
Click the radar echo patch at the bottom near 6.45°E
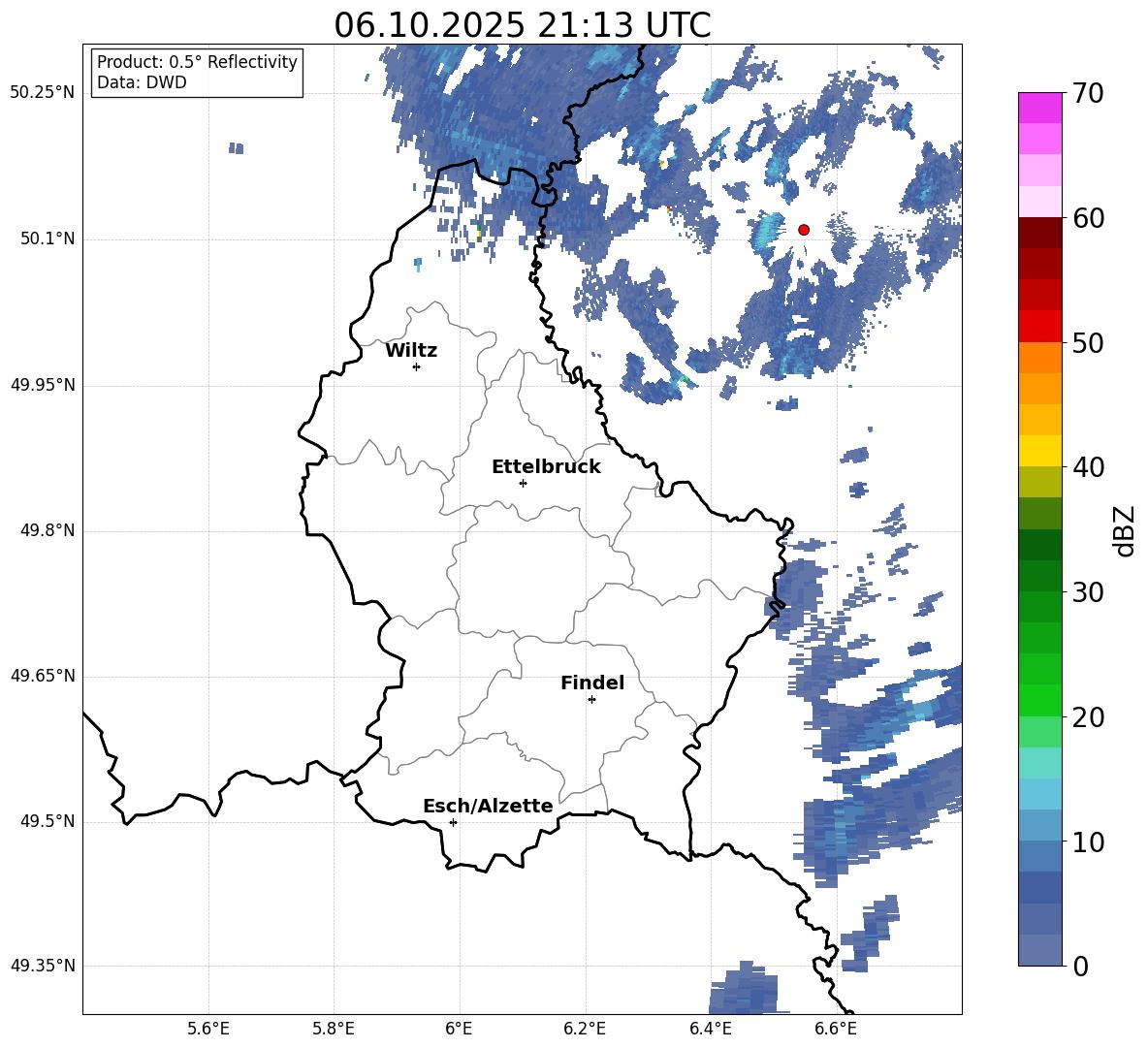point(744,988)
